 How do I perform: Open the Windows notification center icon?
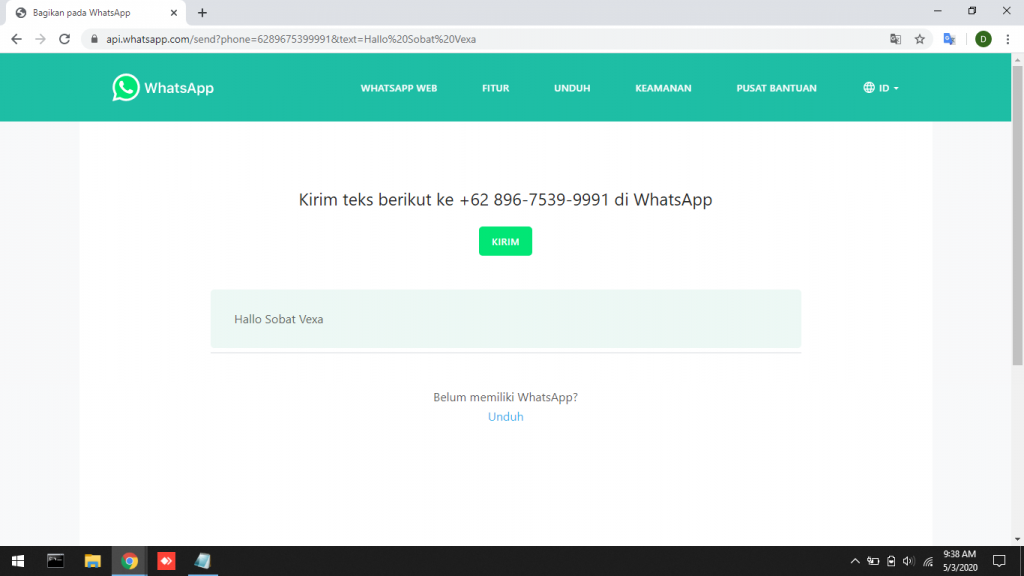click(999, 561)
